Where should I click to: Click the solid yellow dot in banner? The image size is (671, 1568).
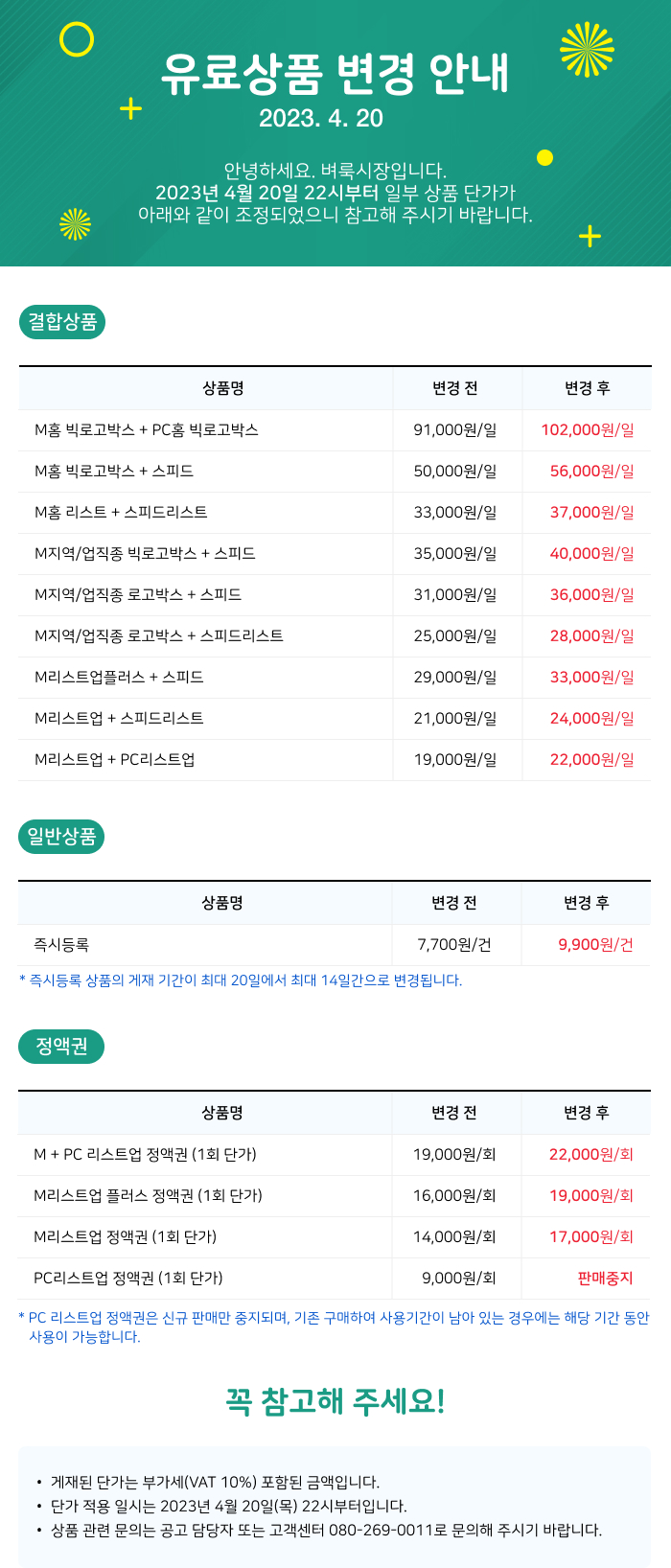[545, 157]
